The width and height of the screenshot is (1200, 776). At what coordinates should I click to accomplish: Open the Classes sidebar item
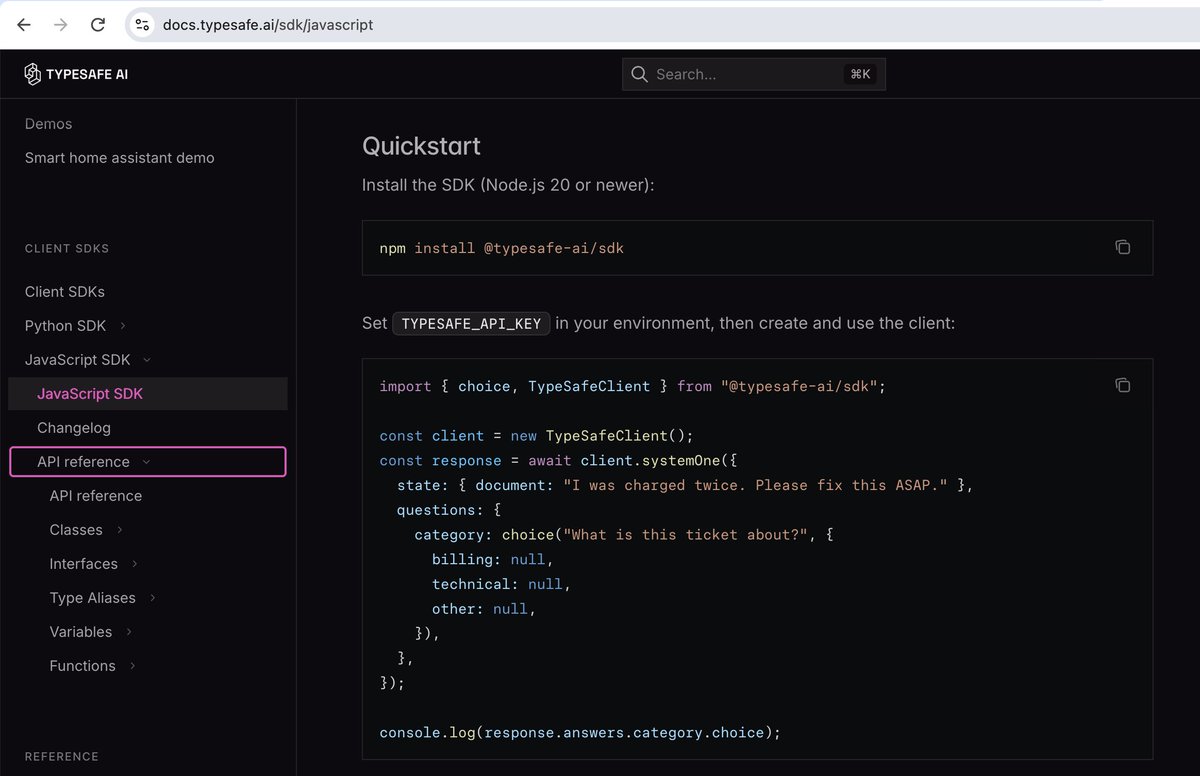tap(76, 530)
